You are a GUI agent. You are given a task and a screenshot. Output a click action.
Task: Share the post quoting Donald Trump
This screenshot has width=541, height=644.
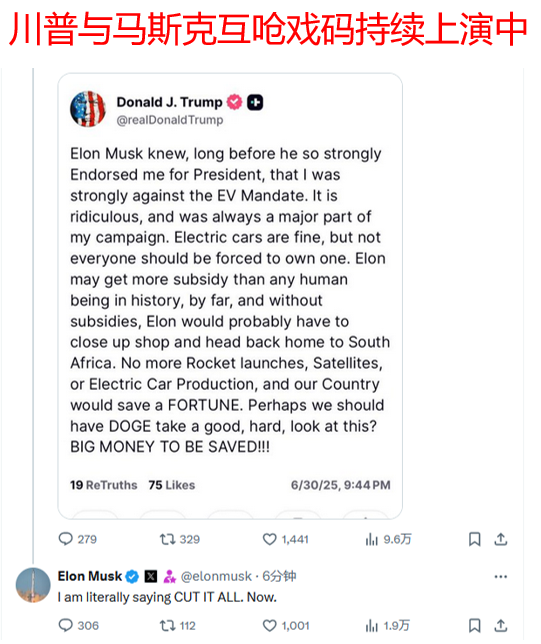click(x=501, y=539)
